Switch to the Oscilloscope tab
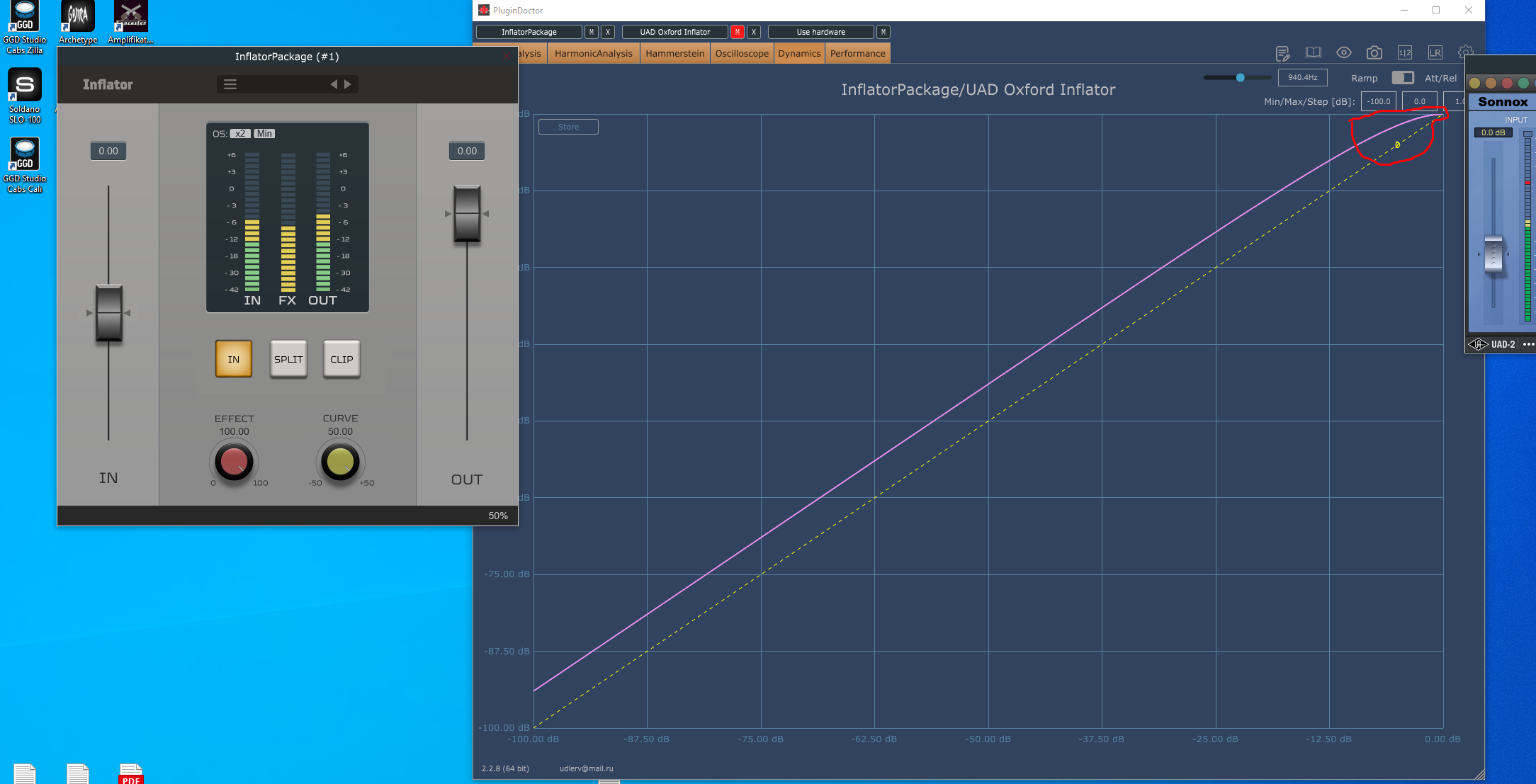This screenshot has height=784, width=1536. [x=741, y=54]
